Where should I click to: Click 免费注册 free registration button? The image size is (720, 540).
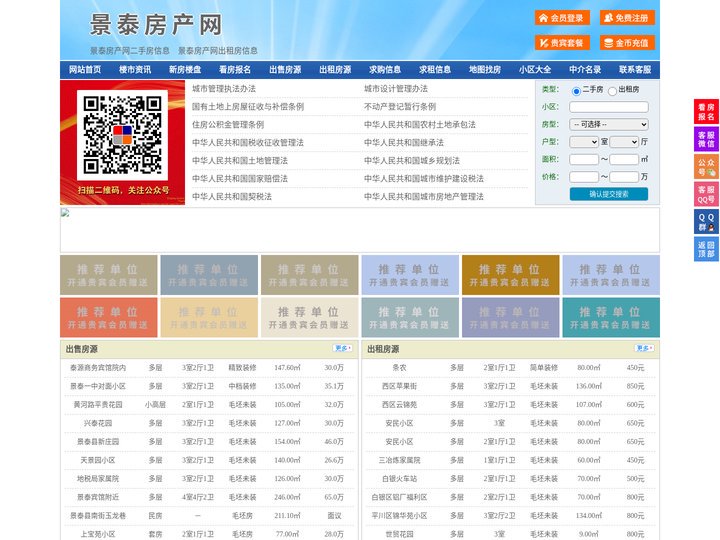(x=627, y=18)
